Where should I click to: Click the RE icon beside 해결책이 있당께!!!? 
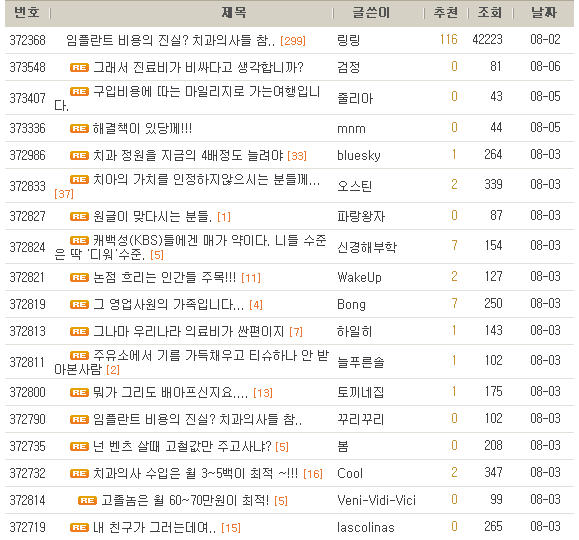pyautogui.click(x=79, y=129)
